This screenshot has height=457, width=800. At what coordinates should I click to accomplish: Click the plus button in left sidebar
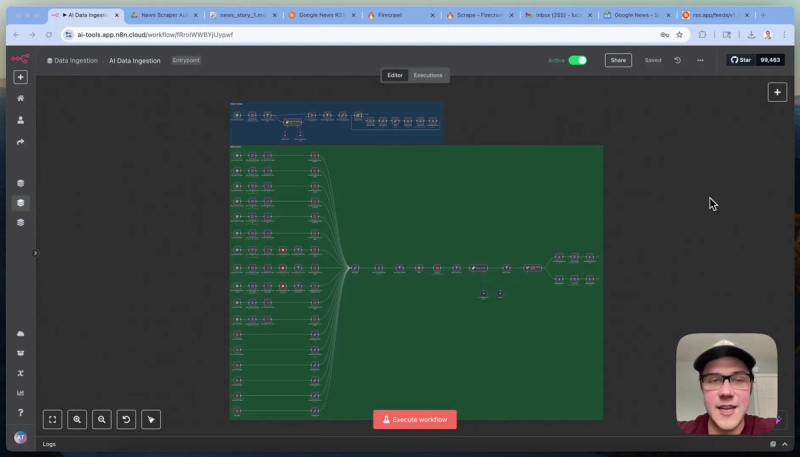pos(20,77)
